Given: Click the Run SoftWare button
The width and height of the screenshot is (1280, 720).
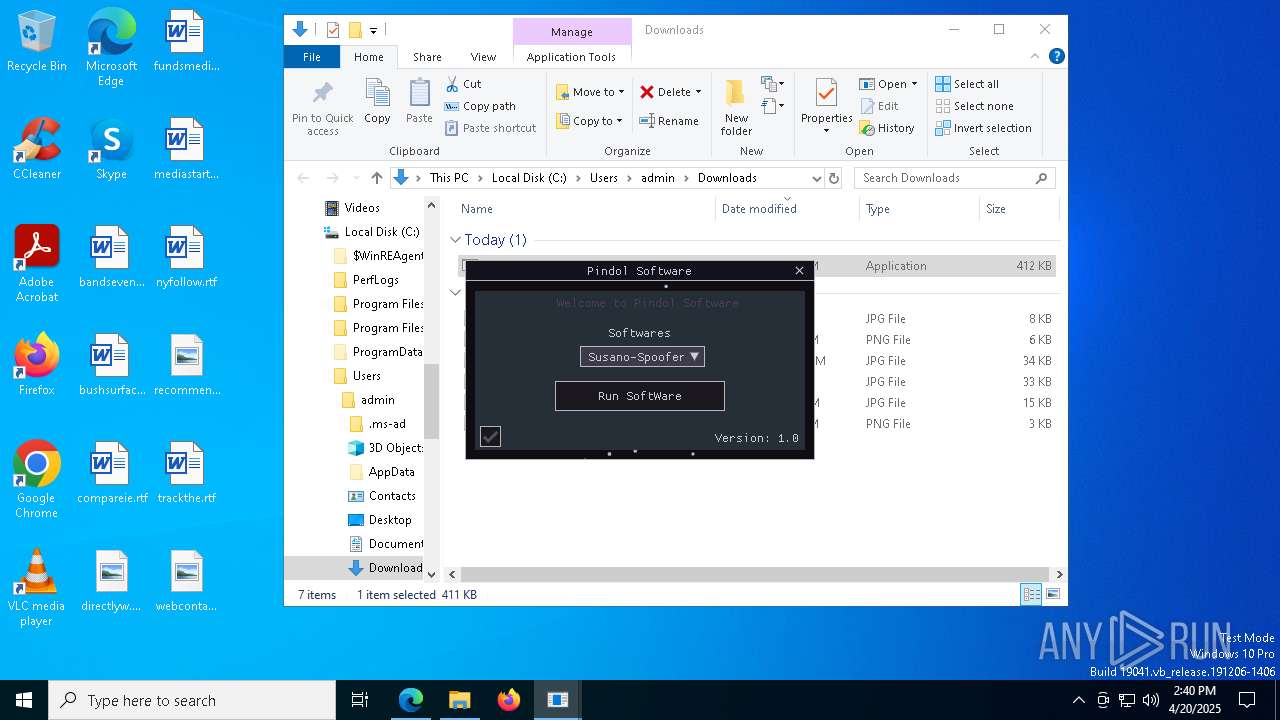Looking at the screenshot, I should point(640,396).
